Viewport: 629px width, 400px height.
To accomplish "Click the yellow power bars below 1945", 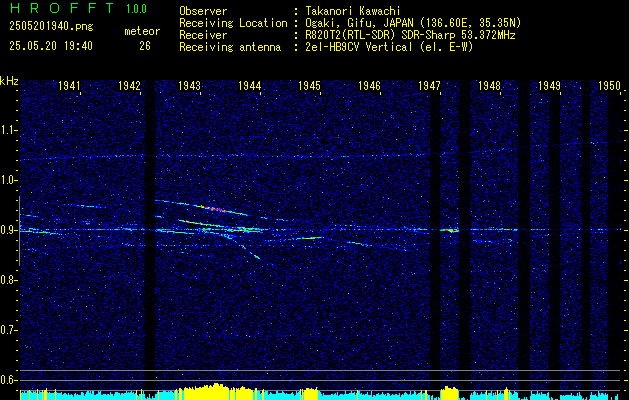I will (309, 393).
